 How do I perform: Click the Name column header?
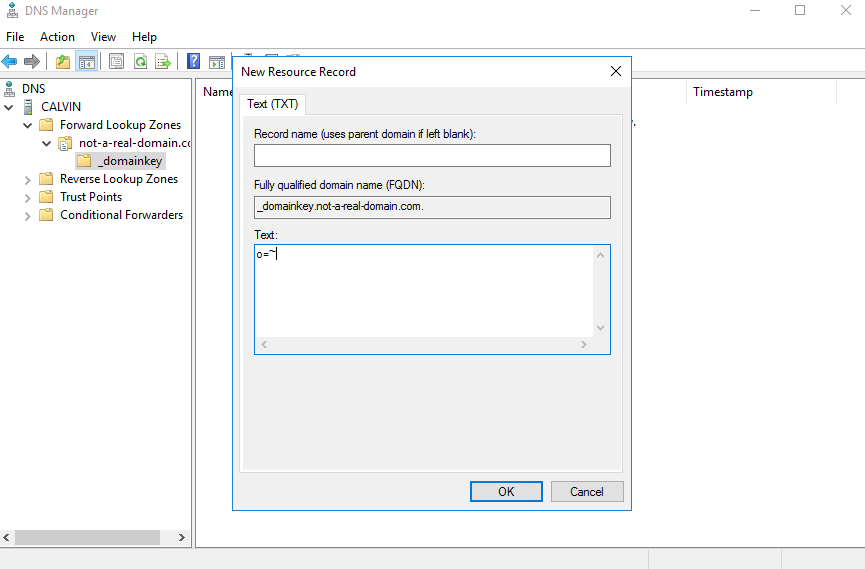[217, 92]
